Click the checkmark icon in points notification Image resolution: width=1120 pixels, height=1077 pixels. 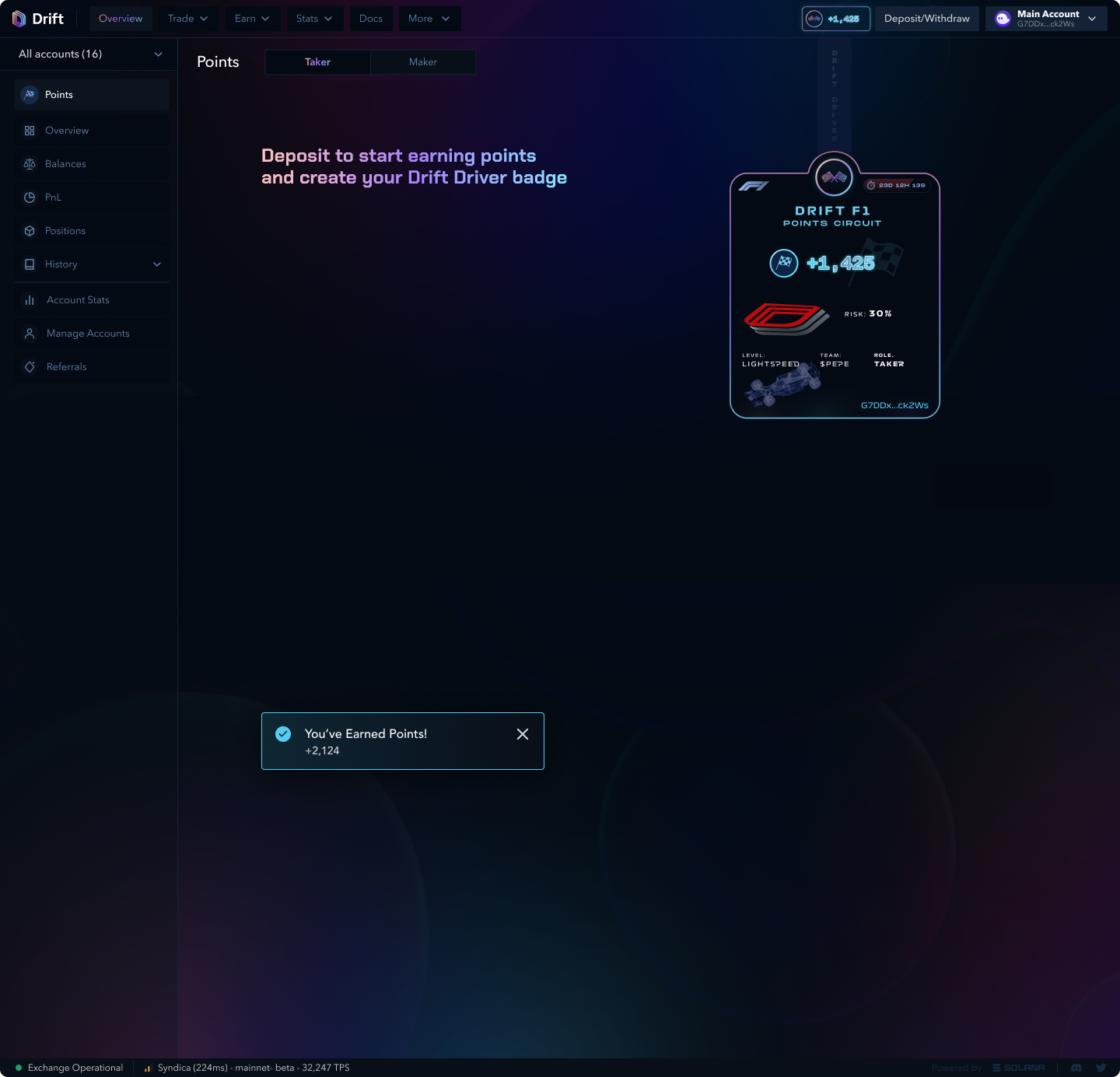tap(283, 734)
